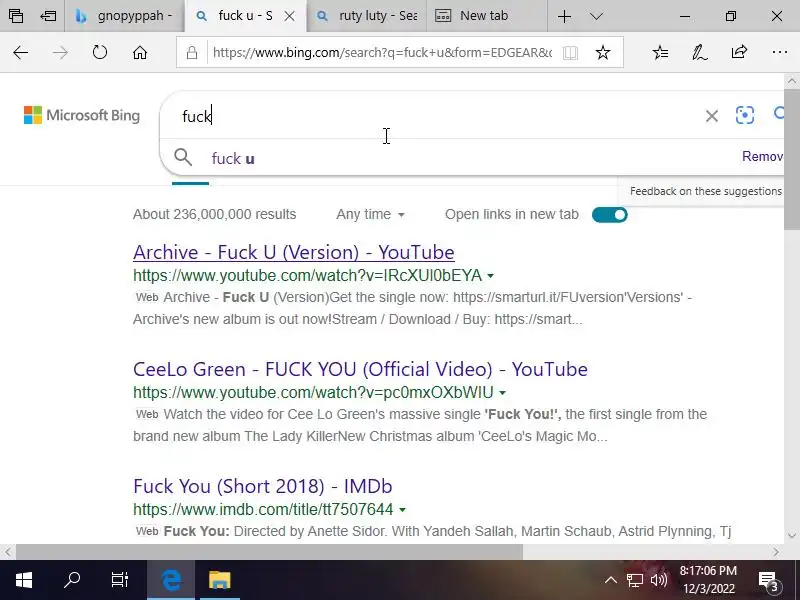Open Action Center notifications
The image size is (800, 600).
(x=769, y=581)
